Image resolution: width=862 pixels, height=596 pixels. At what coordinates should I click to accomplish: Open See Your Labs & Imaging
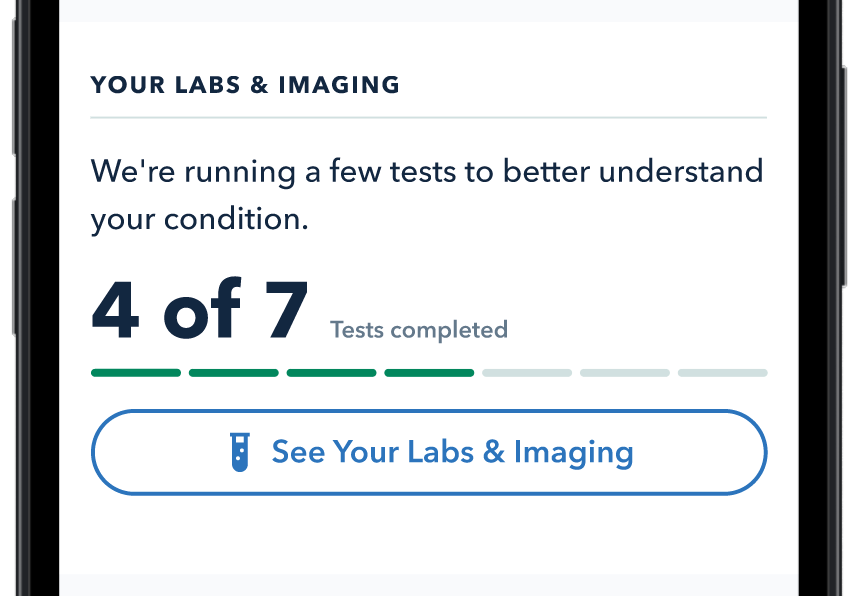click(429, 452)
